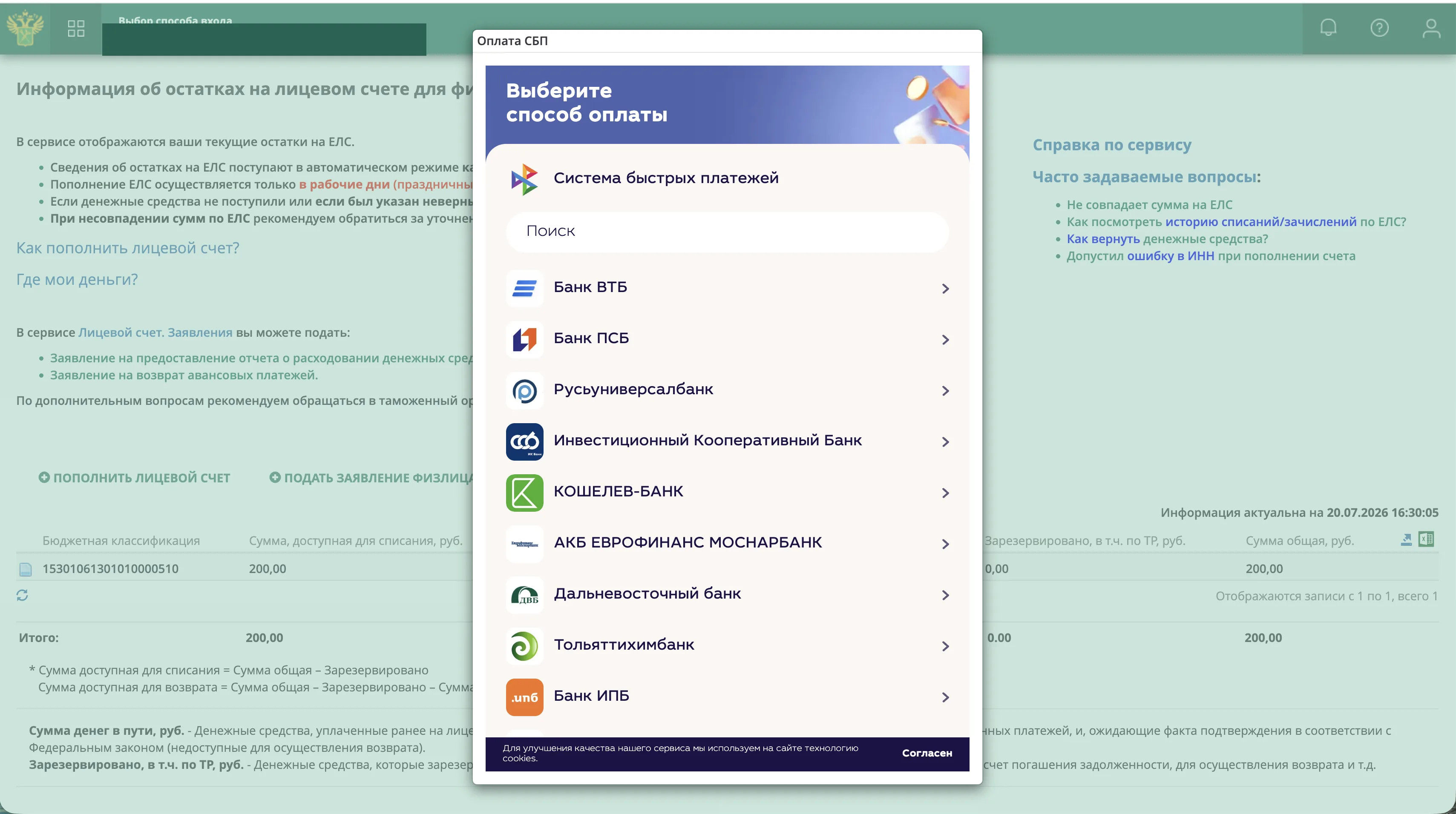Viewport: 1456px width, 814px height.
Task: Choose Банк ИПБ bank name
Action: (x=591, y=695)
